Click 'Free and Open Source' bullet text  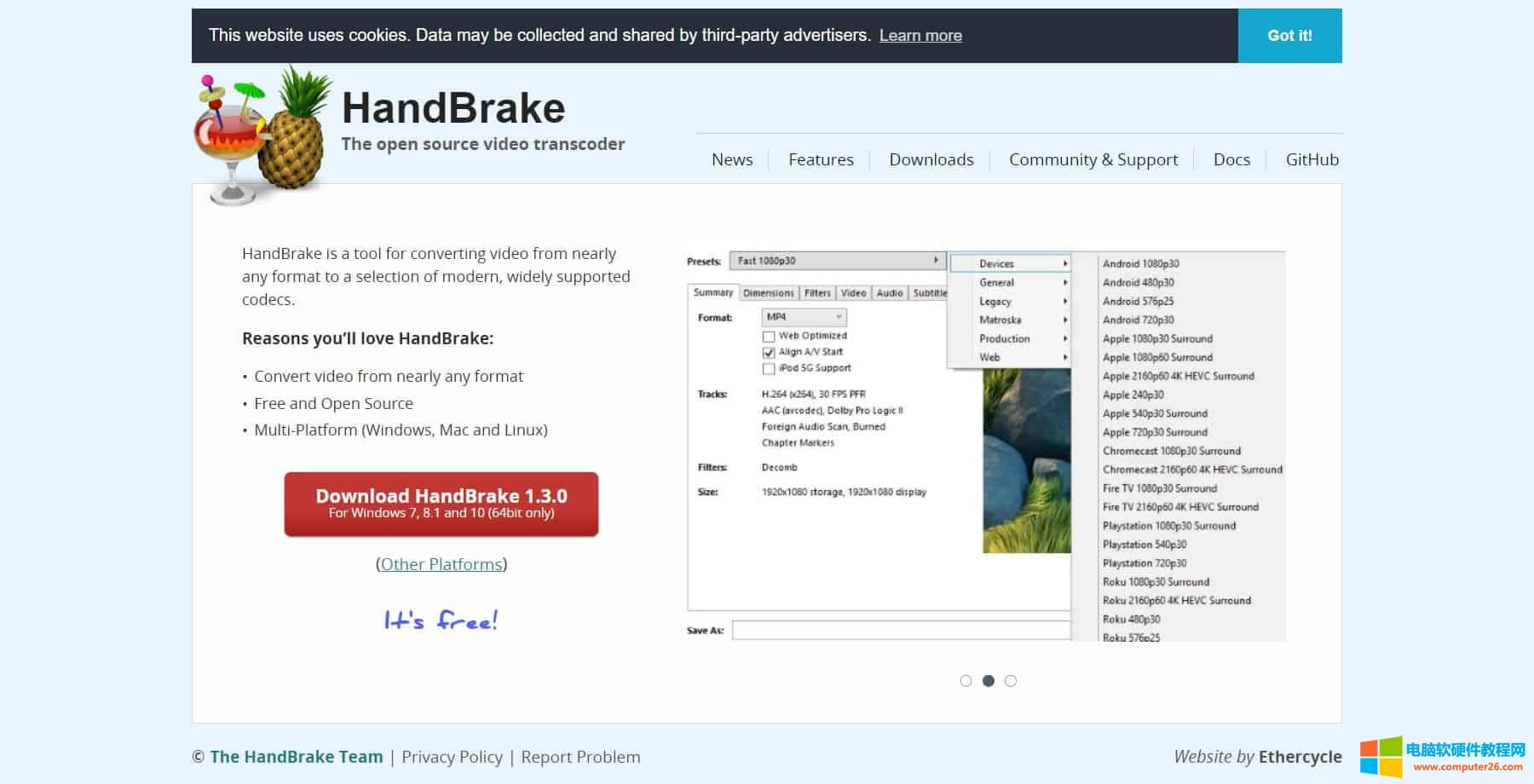[333, 404]
